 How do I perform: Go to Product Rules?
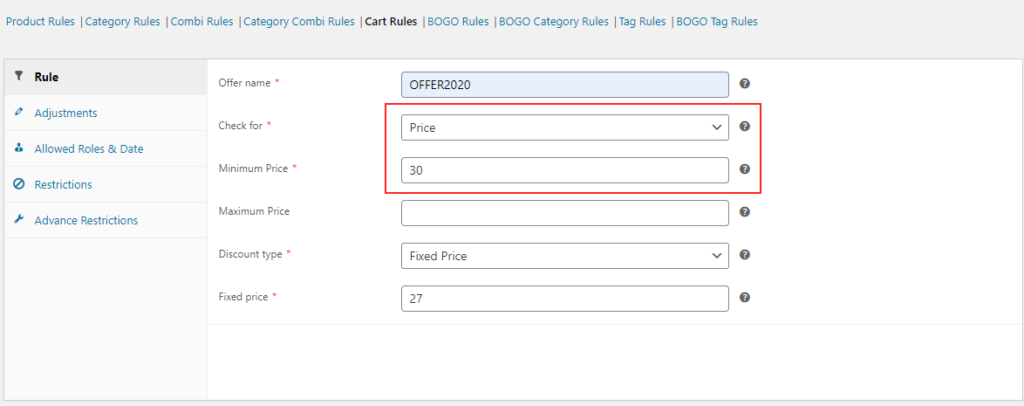[40, 21]
